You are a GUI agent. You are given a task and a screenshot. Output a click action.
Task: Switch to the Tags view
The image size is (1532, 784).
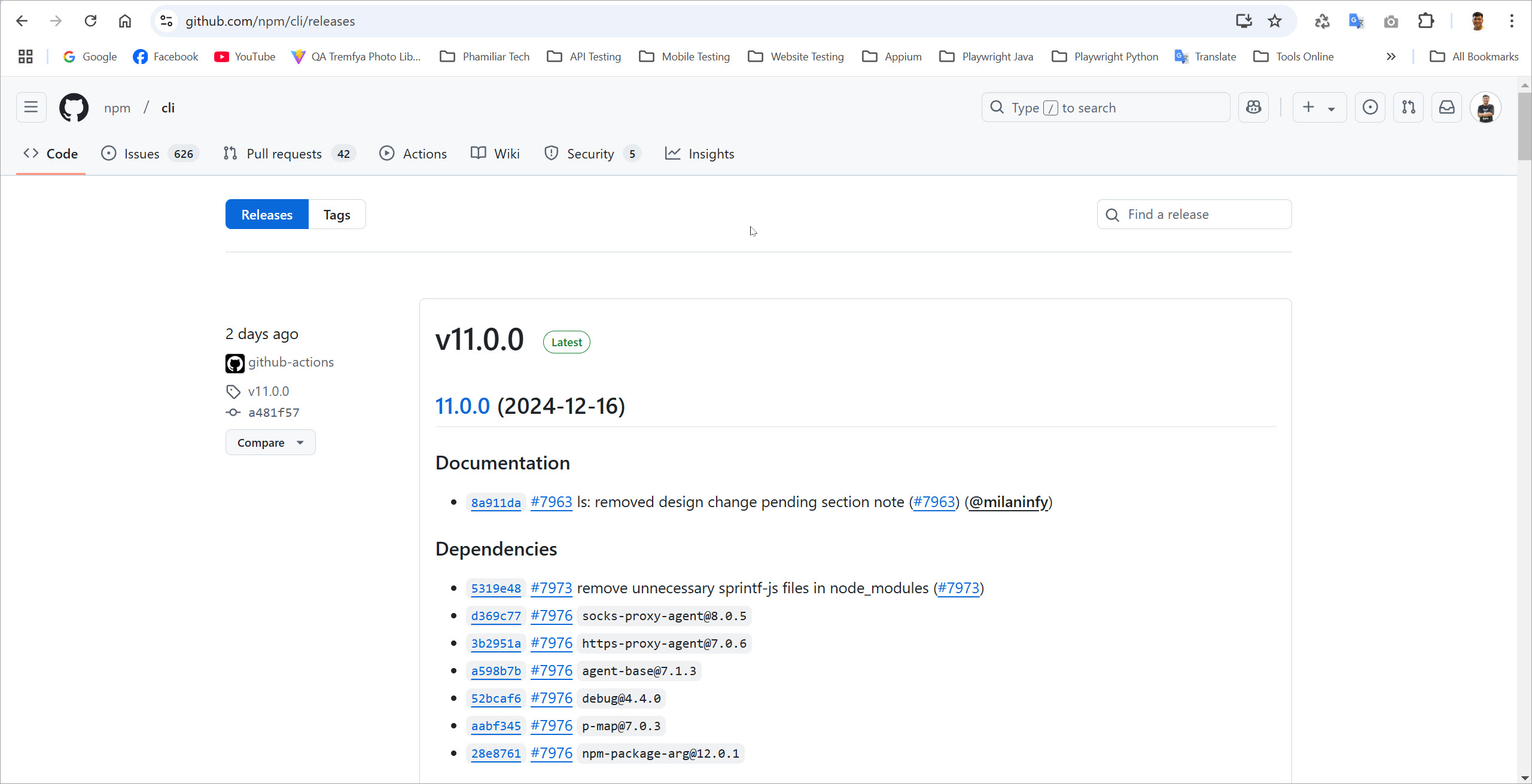[x=337, y=215]
